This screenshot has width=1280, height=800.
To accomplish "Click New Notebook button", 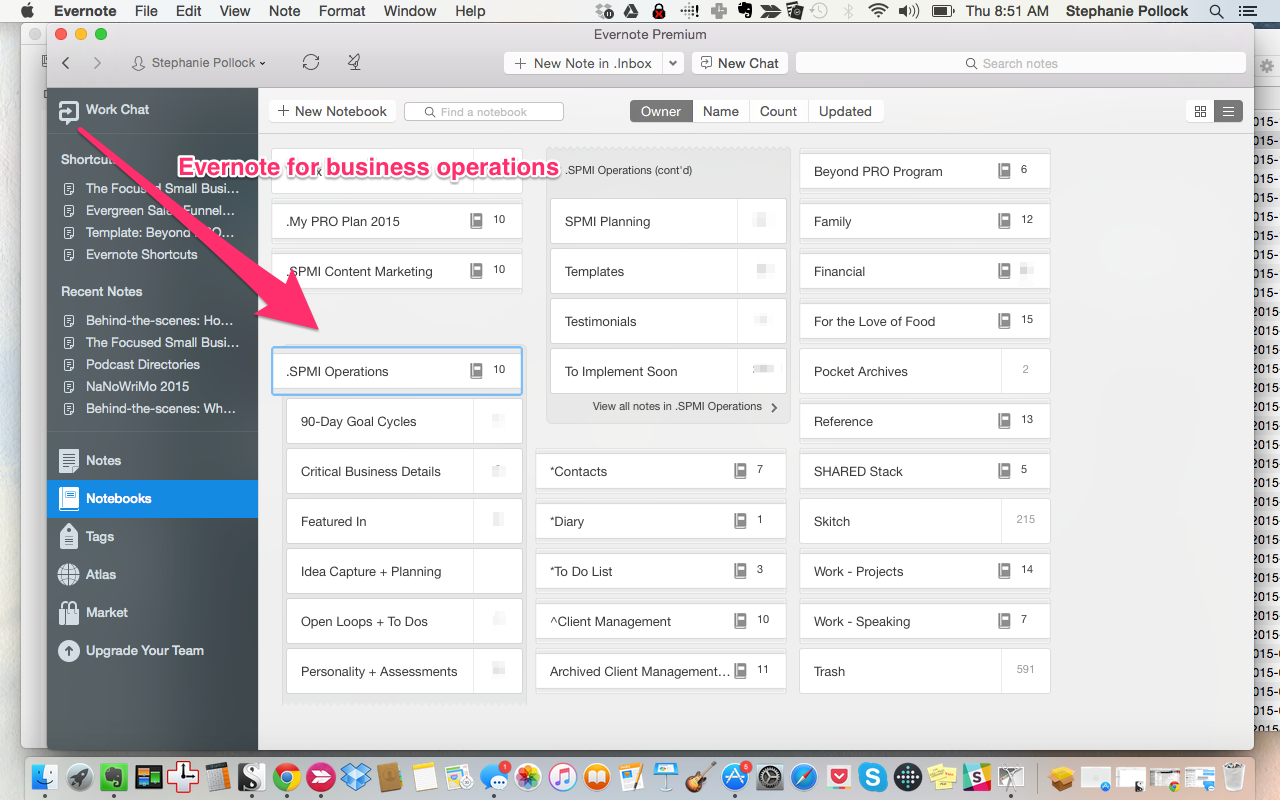I will (x=332, y=111).
